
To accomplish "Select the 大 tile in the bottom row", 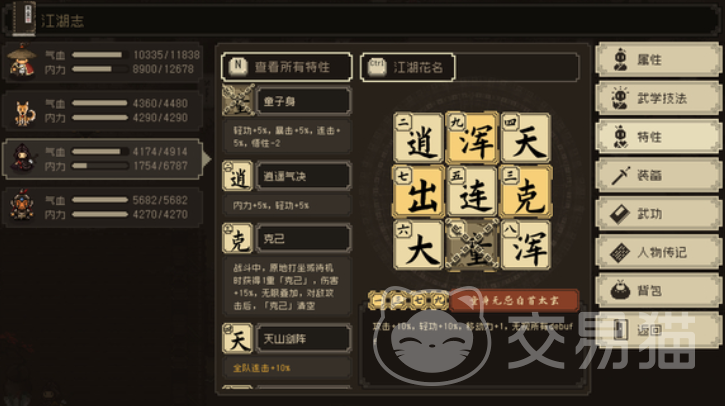I will click(x=418, y=245).
